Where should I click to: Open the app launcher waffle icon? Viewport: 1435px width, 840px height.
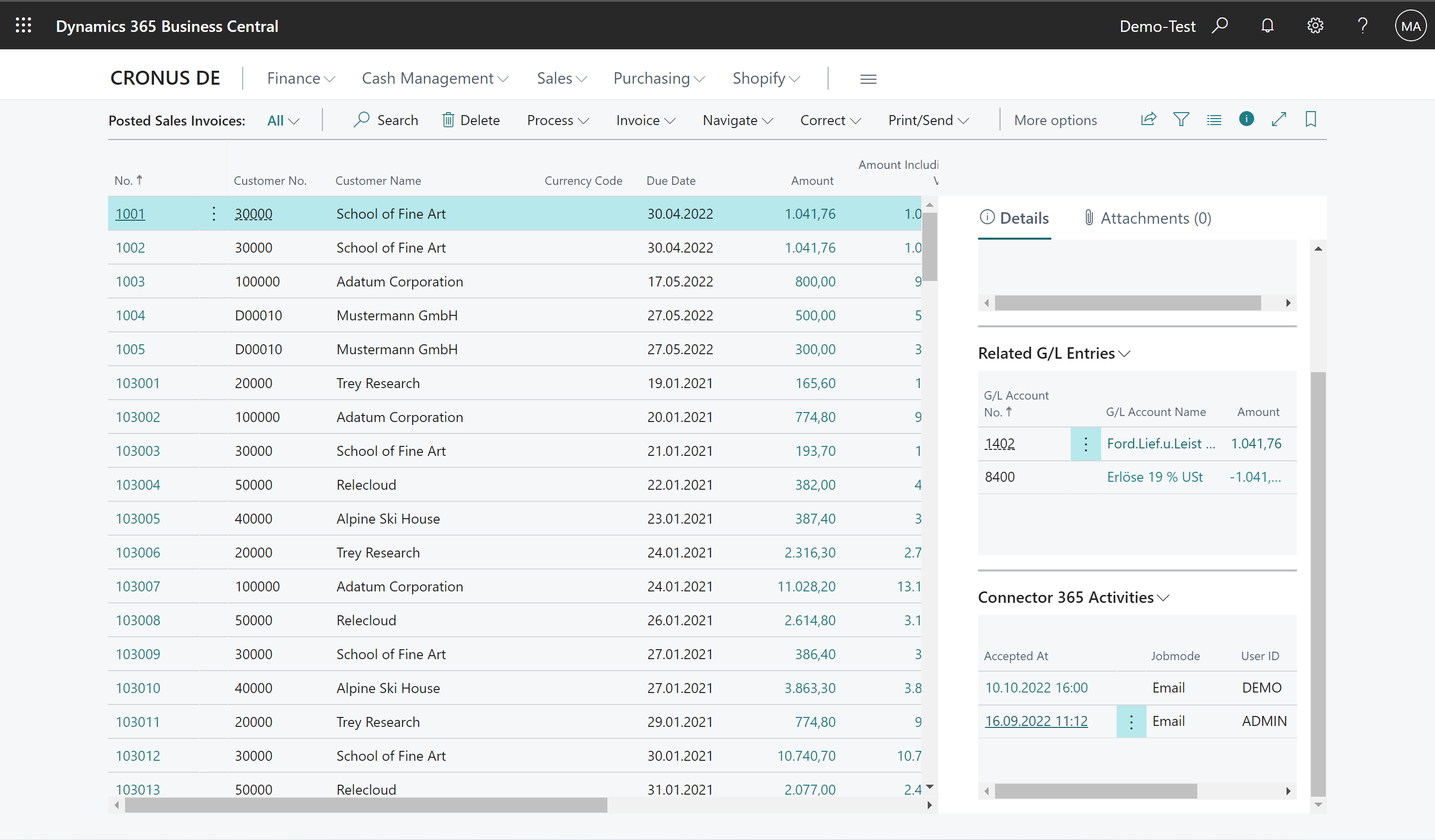click(23, 25)
